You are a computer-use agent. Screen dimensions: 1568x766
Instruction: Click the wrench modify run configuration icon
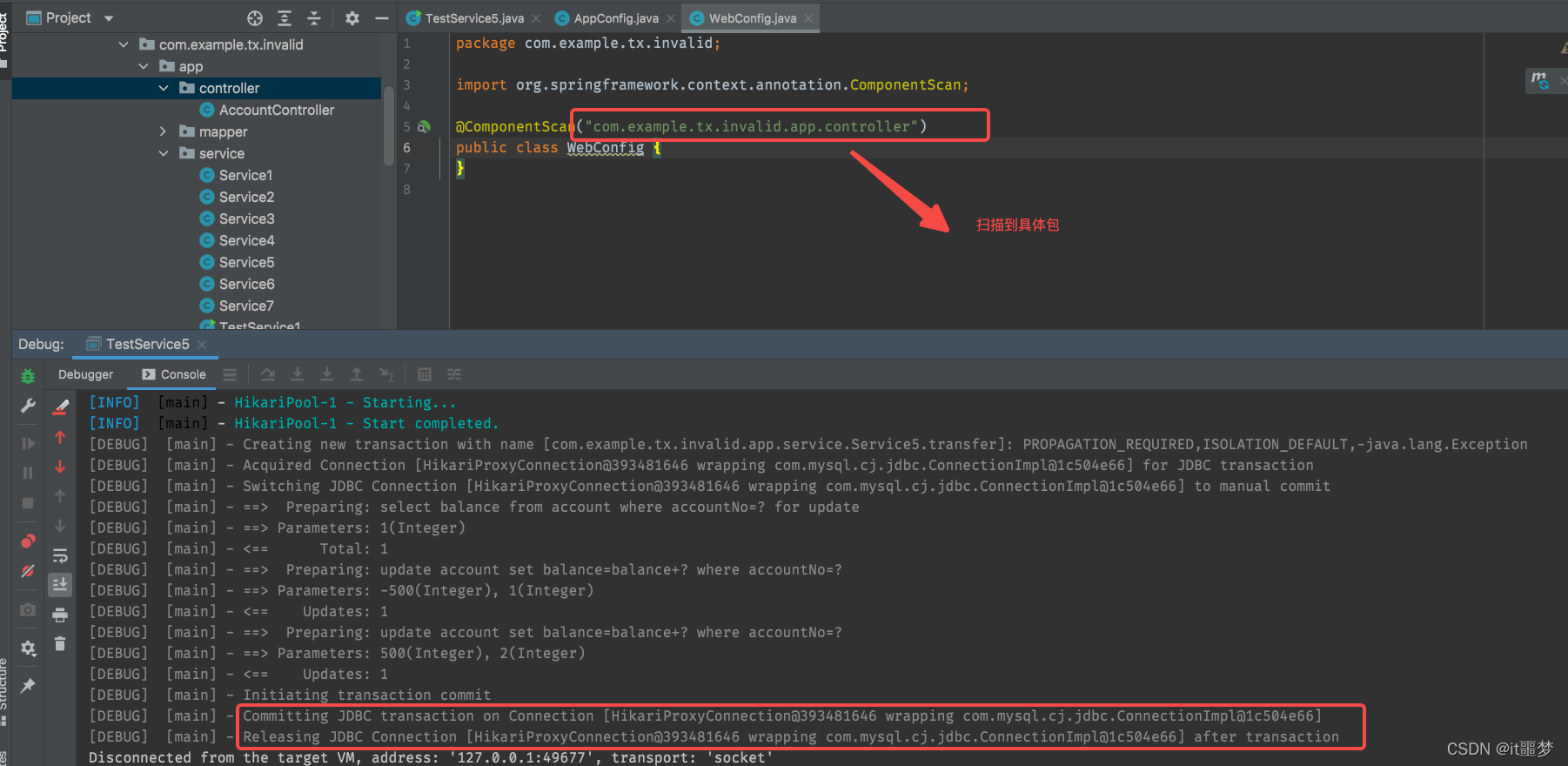coord(28,407)
